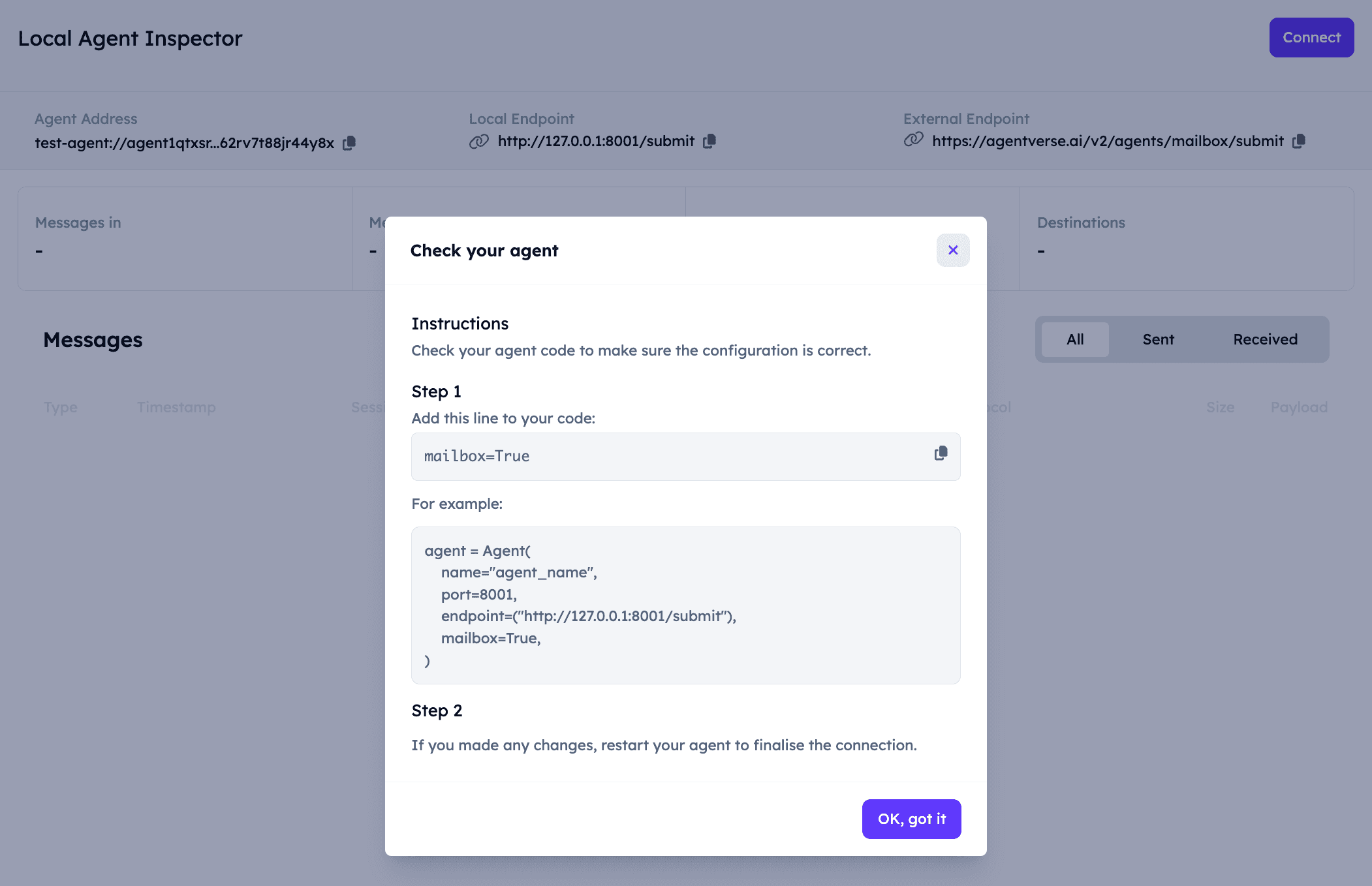Viewport: 1372px width, 886px height.
Task: Copy the external endpoint URL
Action: (1299, 141)
